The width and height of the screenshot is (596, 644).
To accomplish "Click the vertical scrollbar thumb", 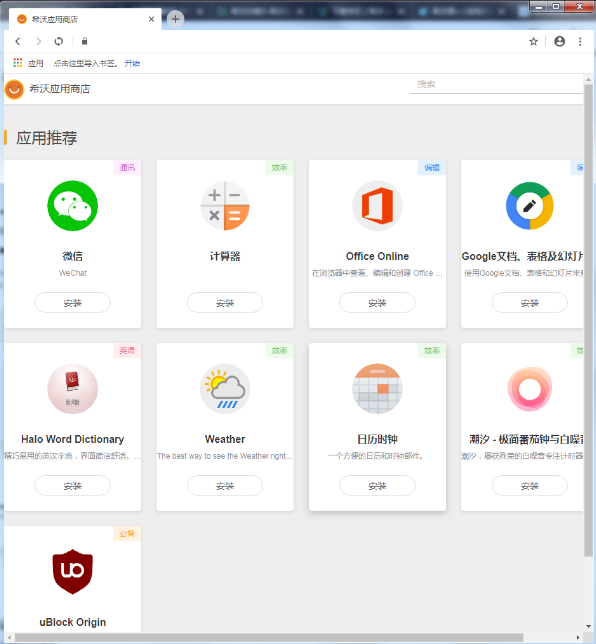I will point(588,320).
